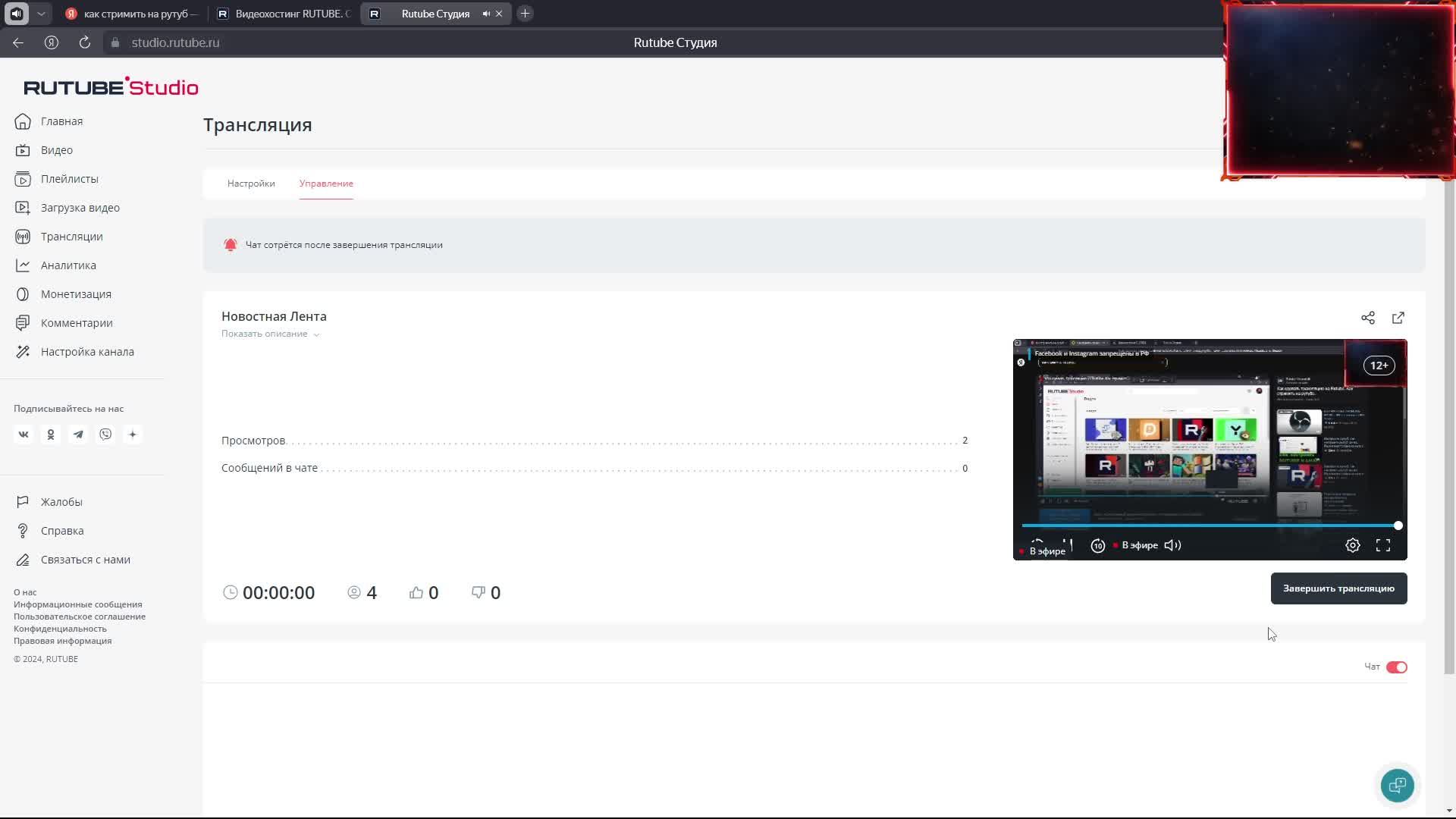
Task: Click the likes thumbs-up counter
Action: tap(424, 593)
